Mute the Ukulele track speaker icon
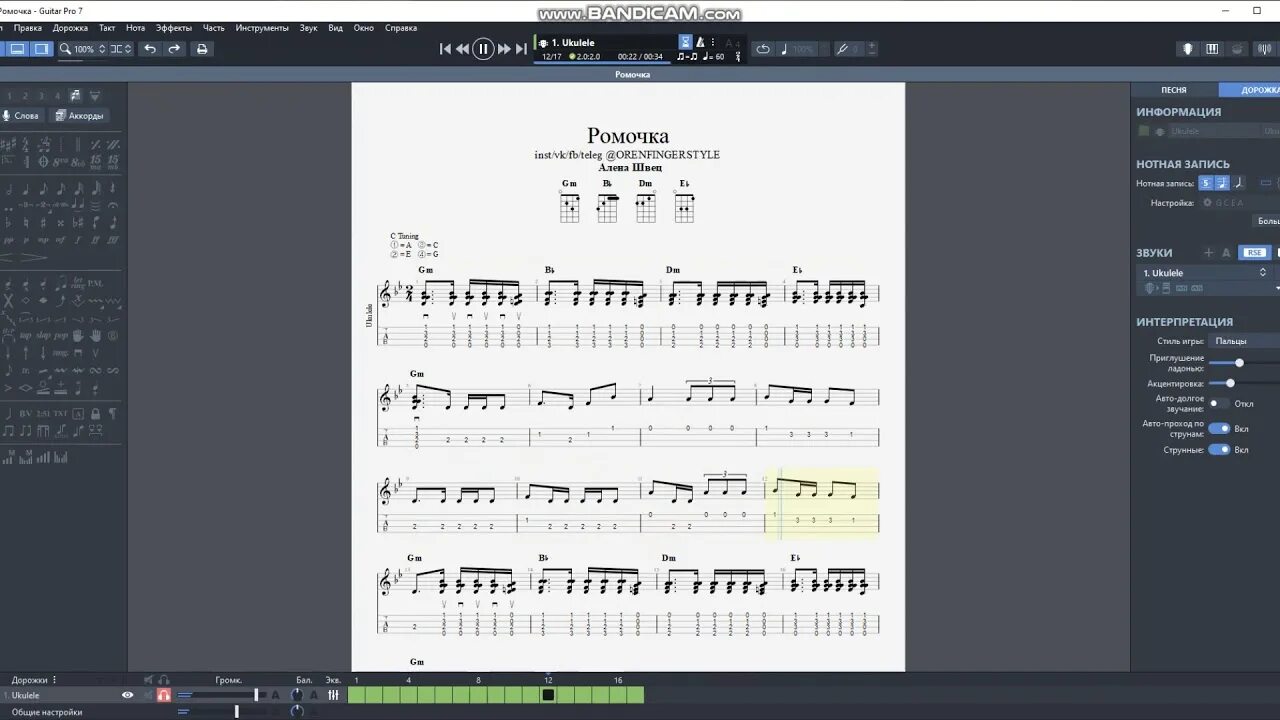Image resolution: width=1280 pixels, height=720 pixels. tap(148, 695)
